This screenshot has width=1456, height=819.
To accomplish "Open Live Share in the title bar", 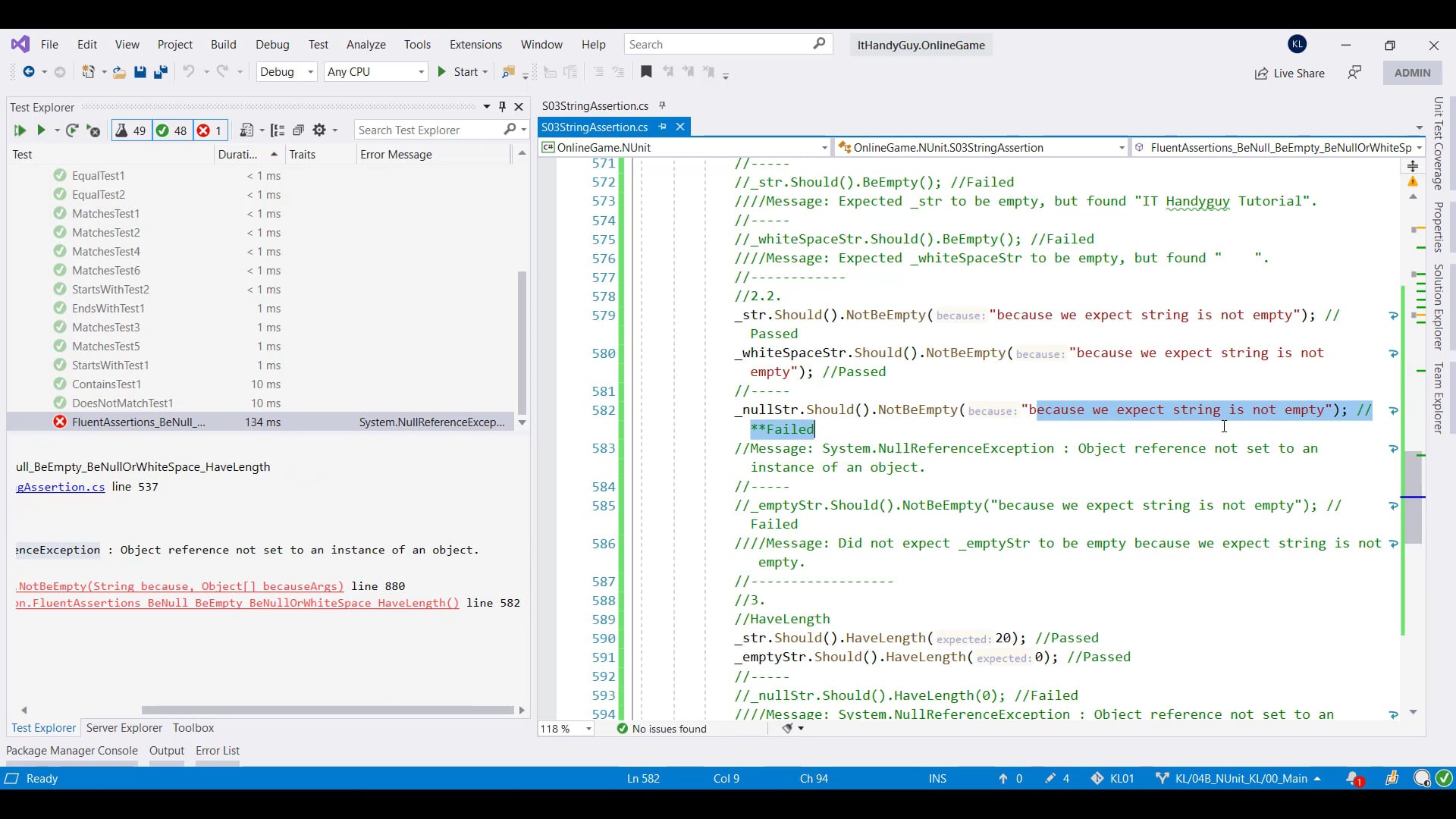I will [x=1290, y=74].
